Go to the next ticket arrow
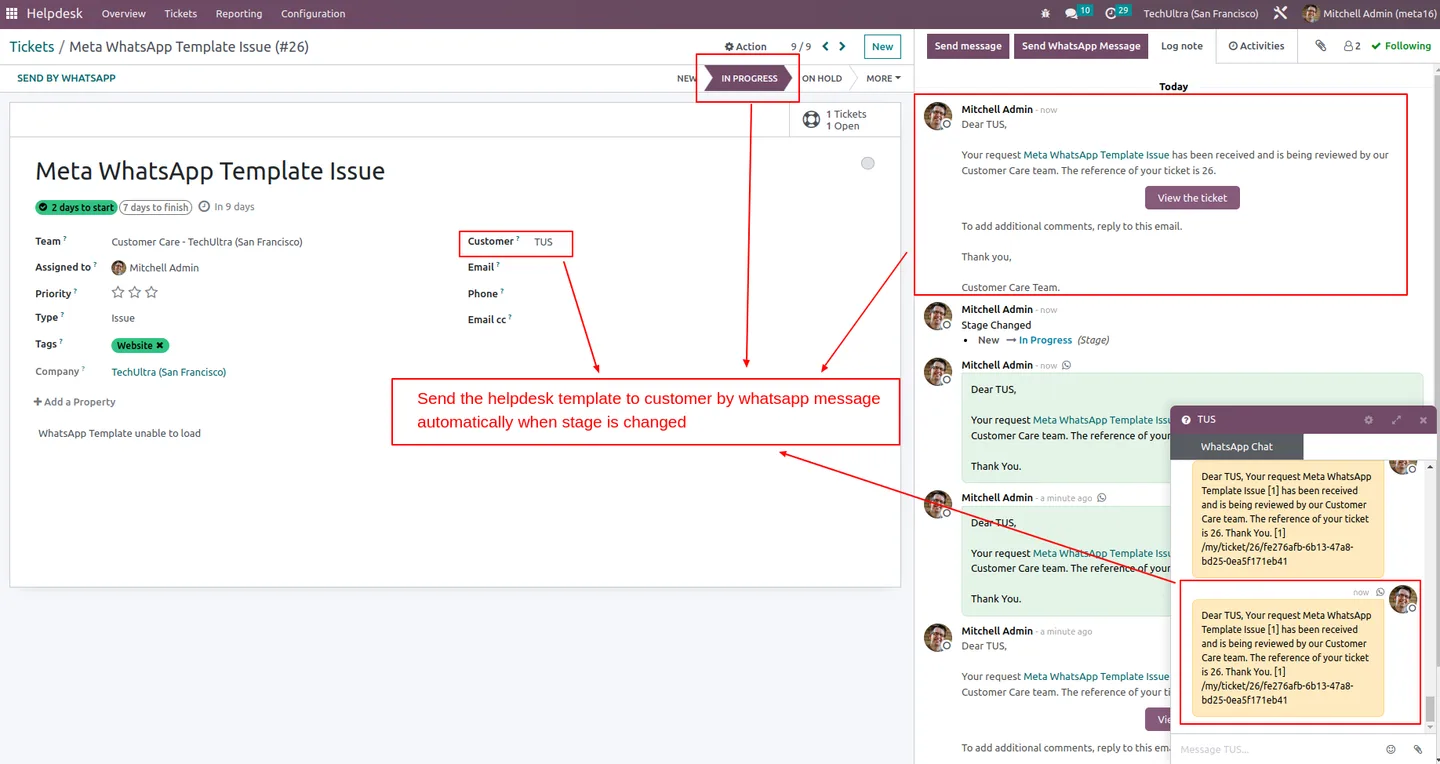The width and height of the screenshot is (1440, 764). click(x=842, y=46)
